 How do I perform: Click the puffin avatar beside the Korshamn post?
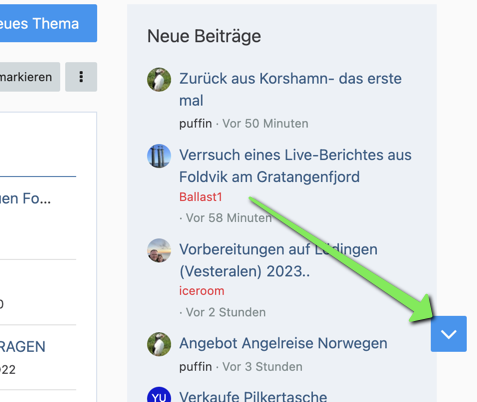[x=159, y=80]
